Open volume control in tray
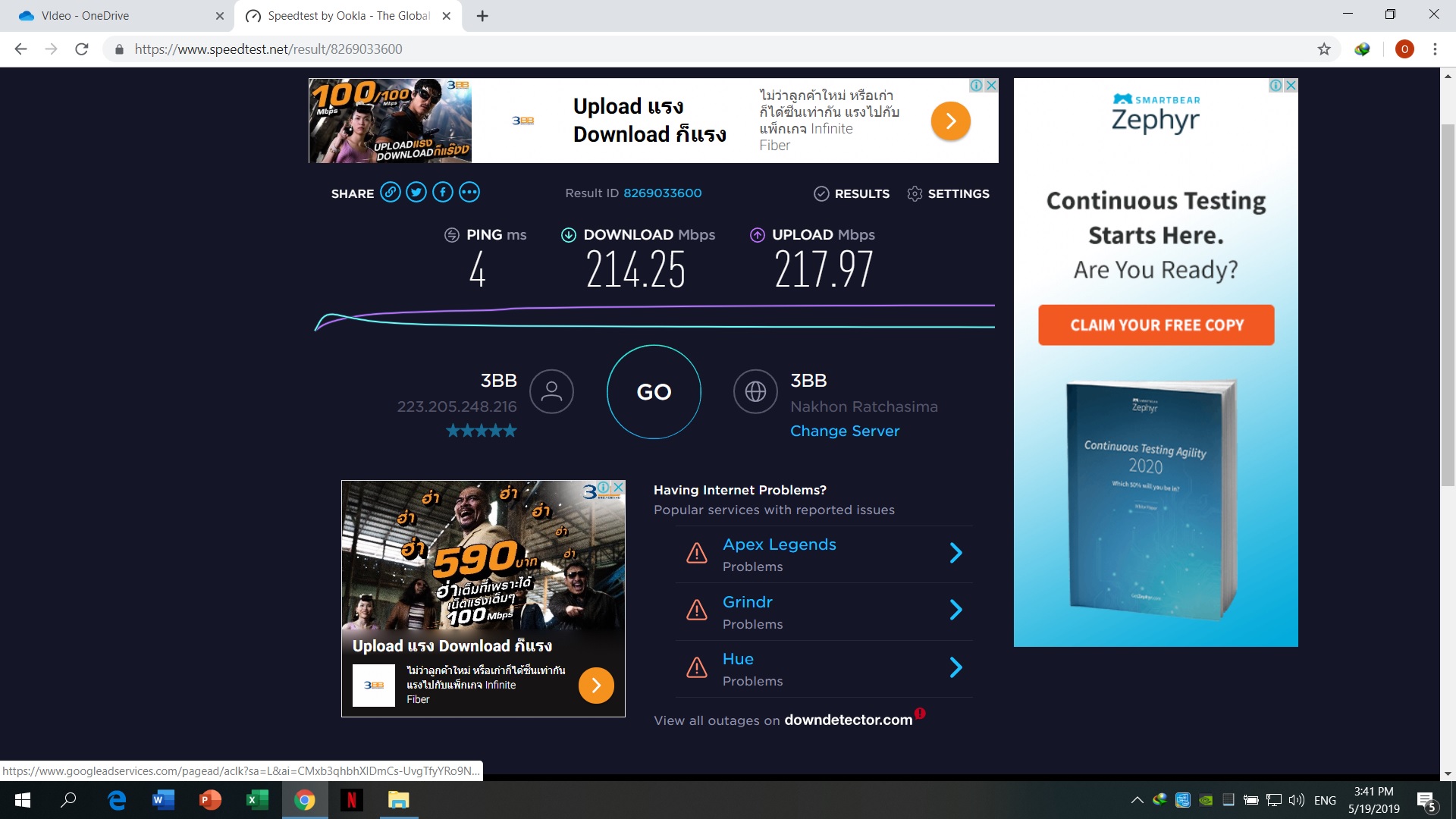The image size is (1456, 819). pyautogui.click(x=1296, y=800)
